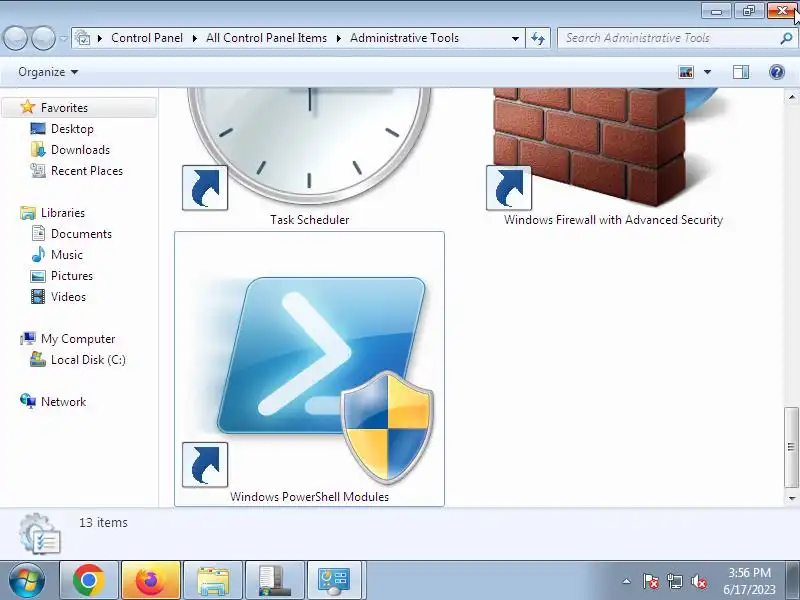Open recent pages dropdown next to Forward
Screen dimensions: 800x600
point(63,38)
